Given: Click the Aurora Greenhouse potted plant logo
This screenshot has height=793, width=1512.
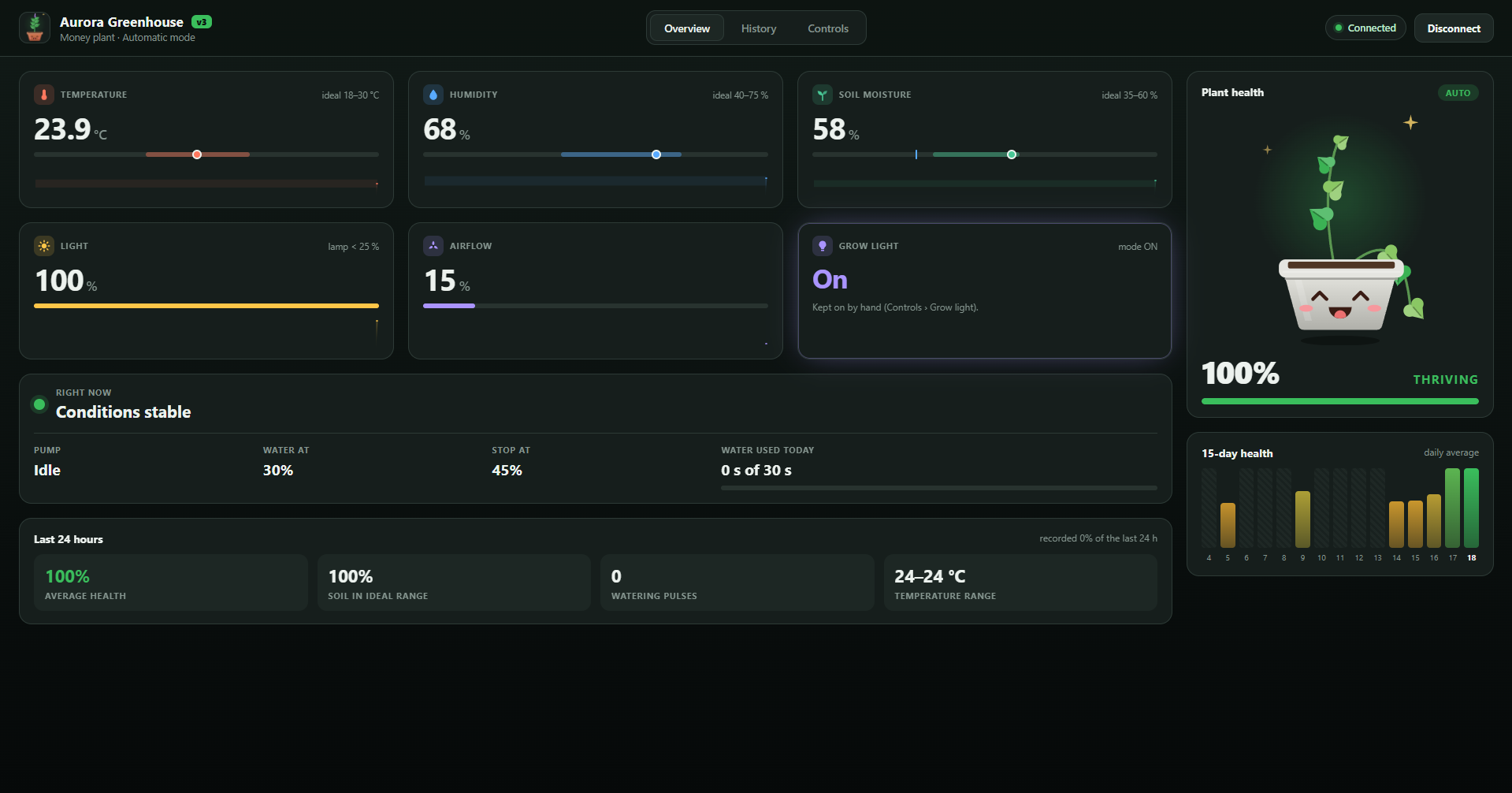Looking at the screenshot, I should (x=35, y=28).
